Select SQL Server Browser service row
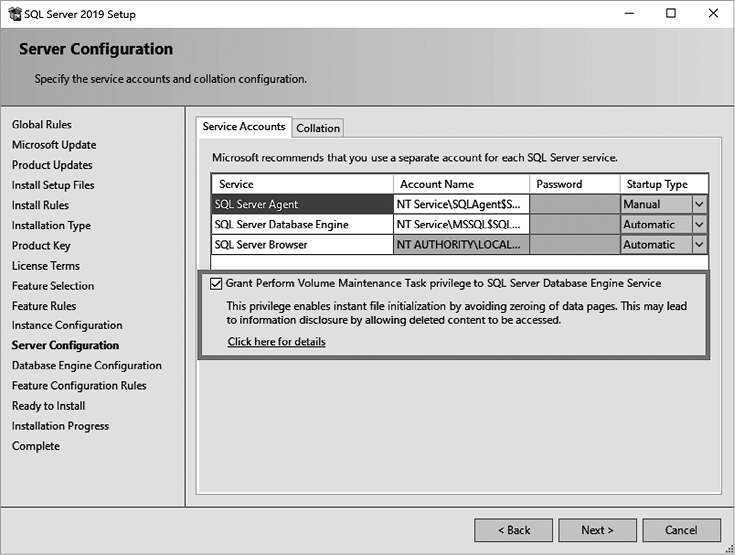This screenshot has width=735, height=555. click(x=301, y=245)
